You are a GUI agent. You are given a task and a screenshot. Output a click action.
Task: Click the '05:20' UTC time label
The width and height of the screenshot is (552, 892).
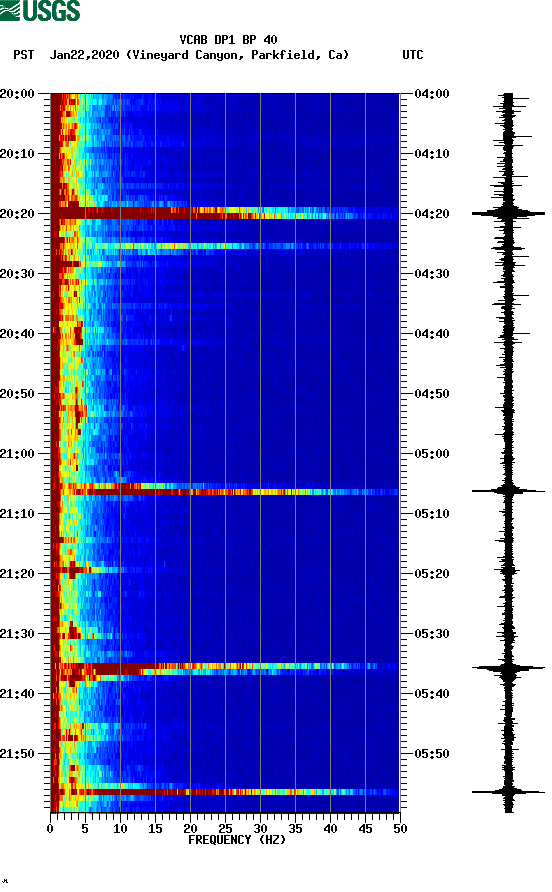point(432,573)
